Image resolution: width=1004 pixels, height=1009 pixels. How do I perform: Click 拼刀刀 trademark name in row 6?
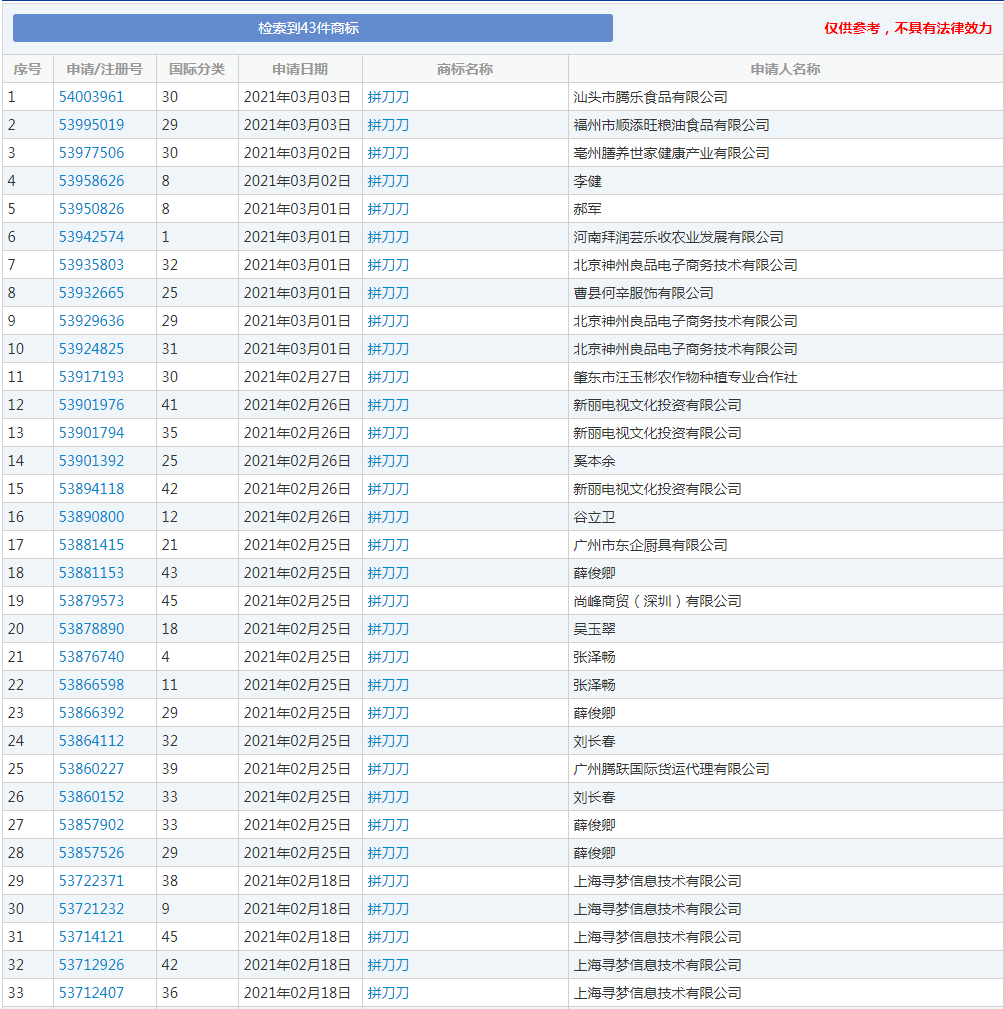click(388, 237)
